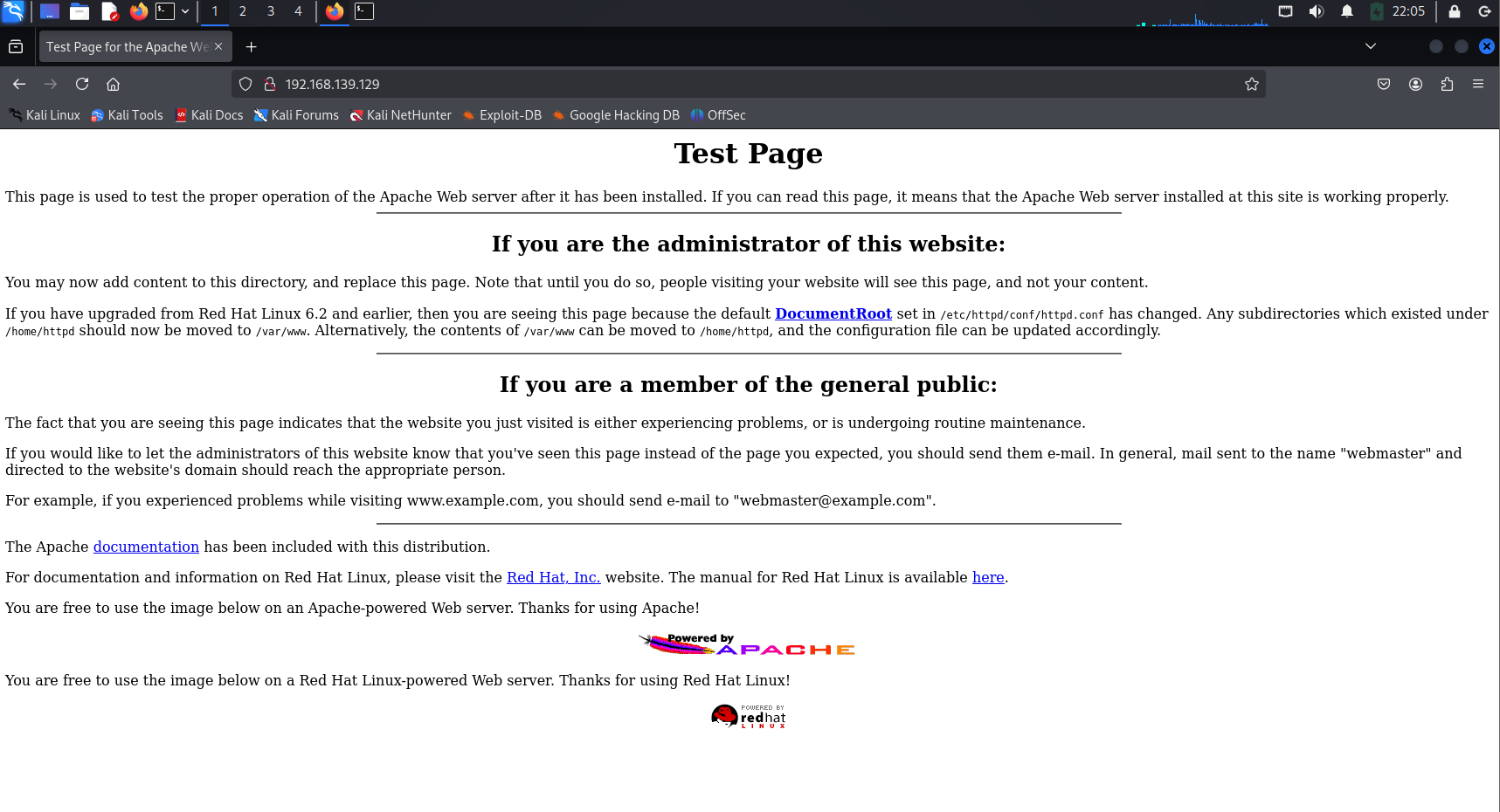Click the log out icon in the panel
This screenshot has height=812, width=1500.
(1484, 11)
